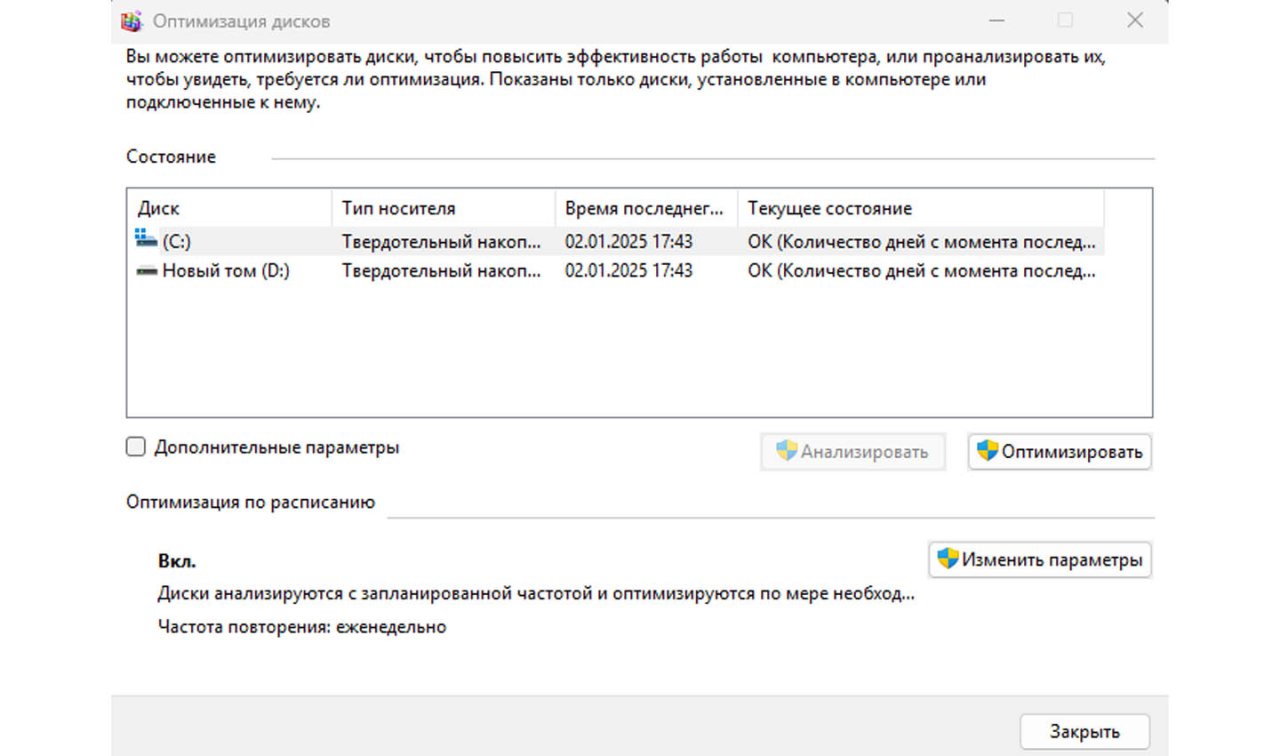
Task: Click last run time cell for drive D:
Action: tap(629, 271)
